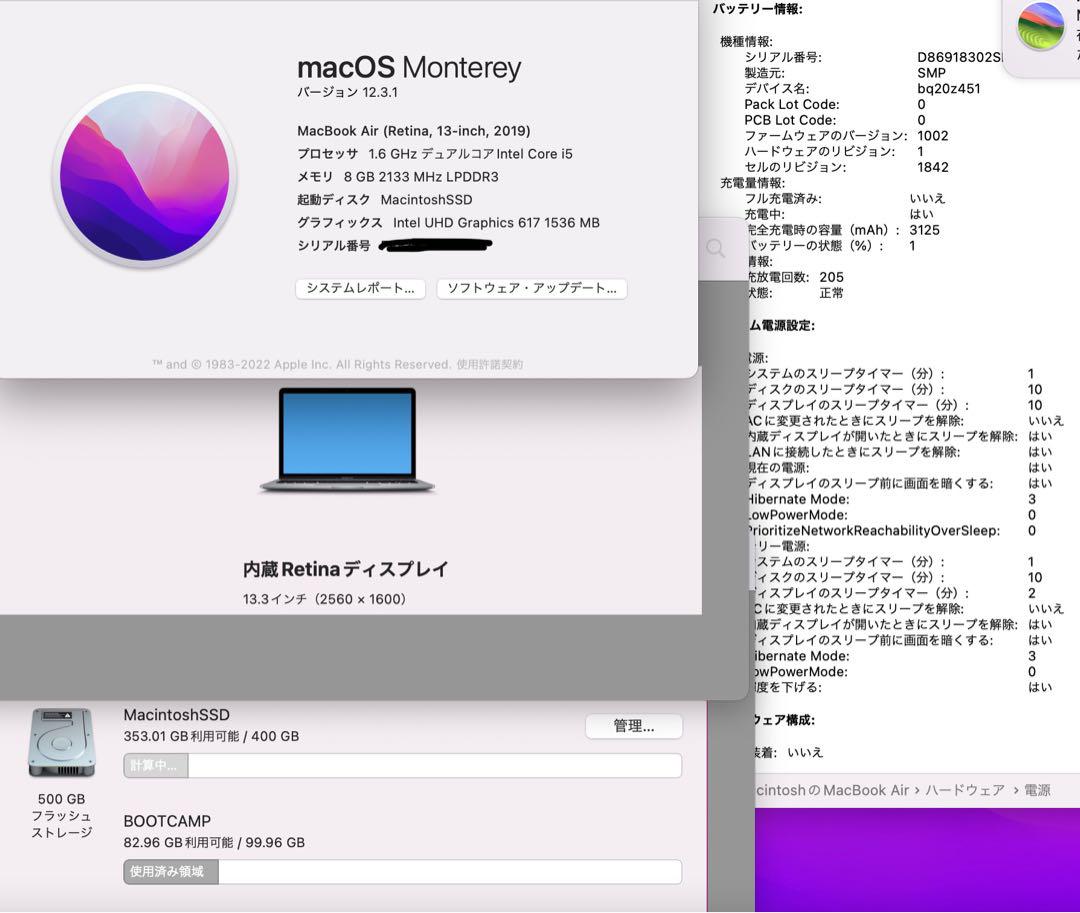Select 82.96 GB利用可能 / 99.96 GB text
The image size is (1080, 913).
[x=214, y=842]
